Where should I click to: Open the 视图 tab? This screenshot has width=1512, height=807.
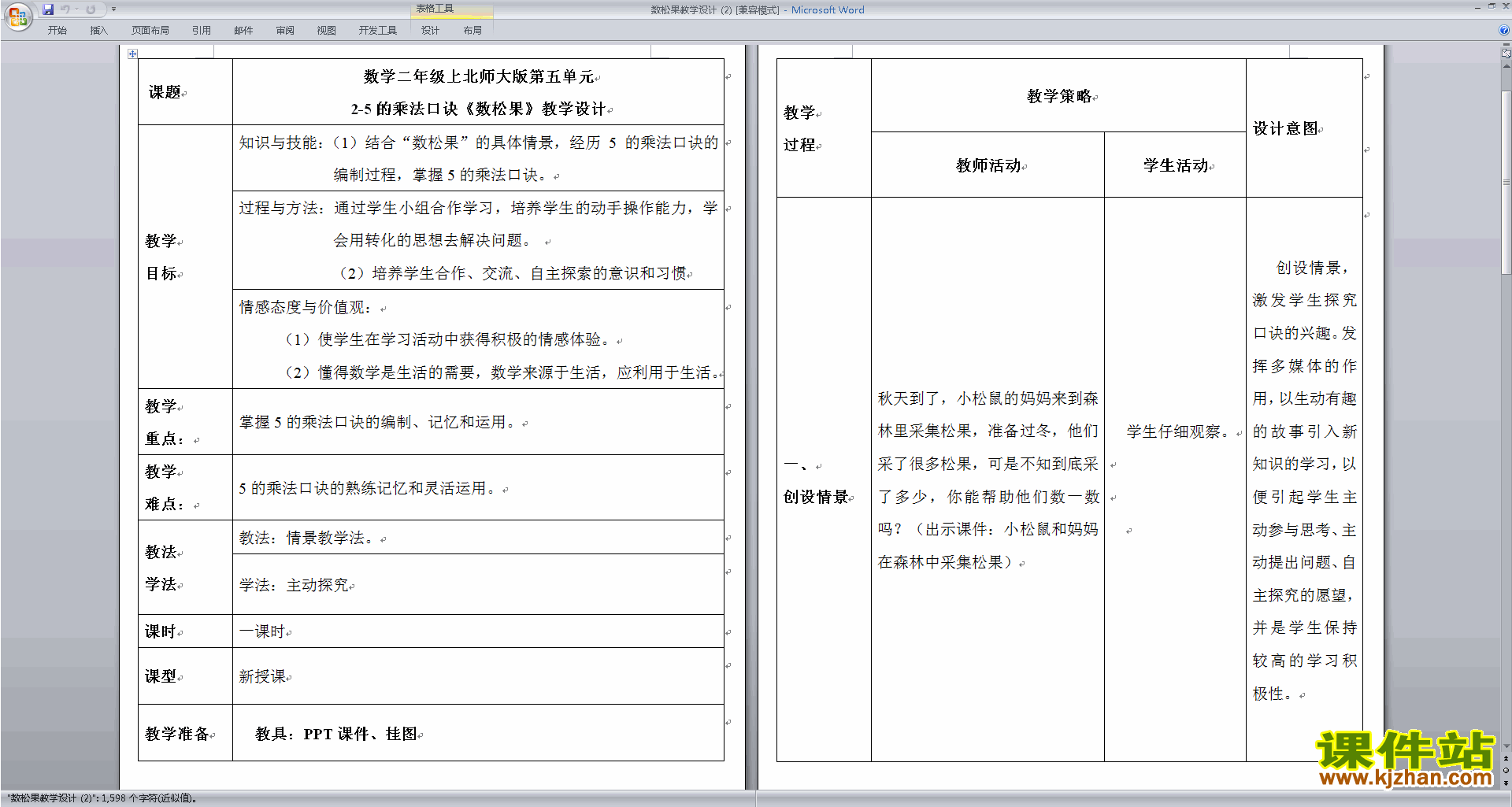coord(327,31)
